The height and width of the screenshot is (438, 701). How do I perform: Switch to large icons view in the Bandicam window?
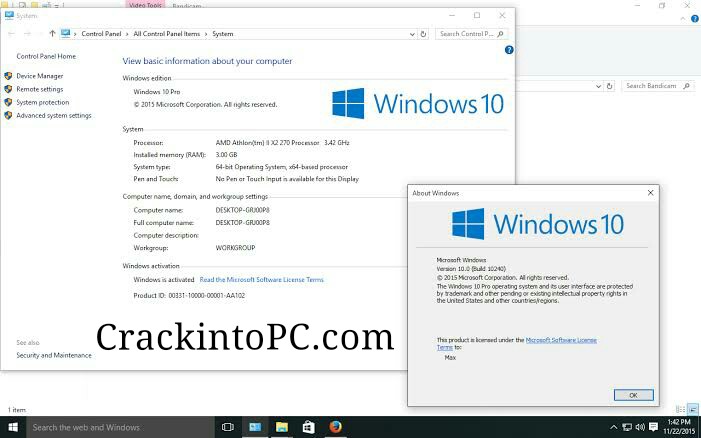pos(693,409)
